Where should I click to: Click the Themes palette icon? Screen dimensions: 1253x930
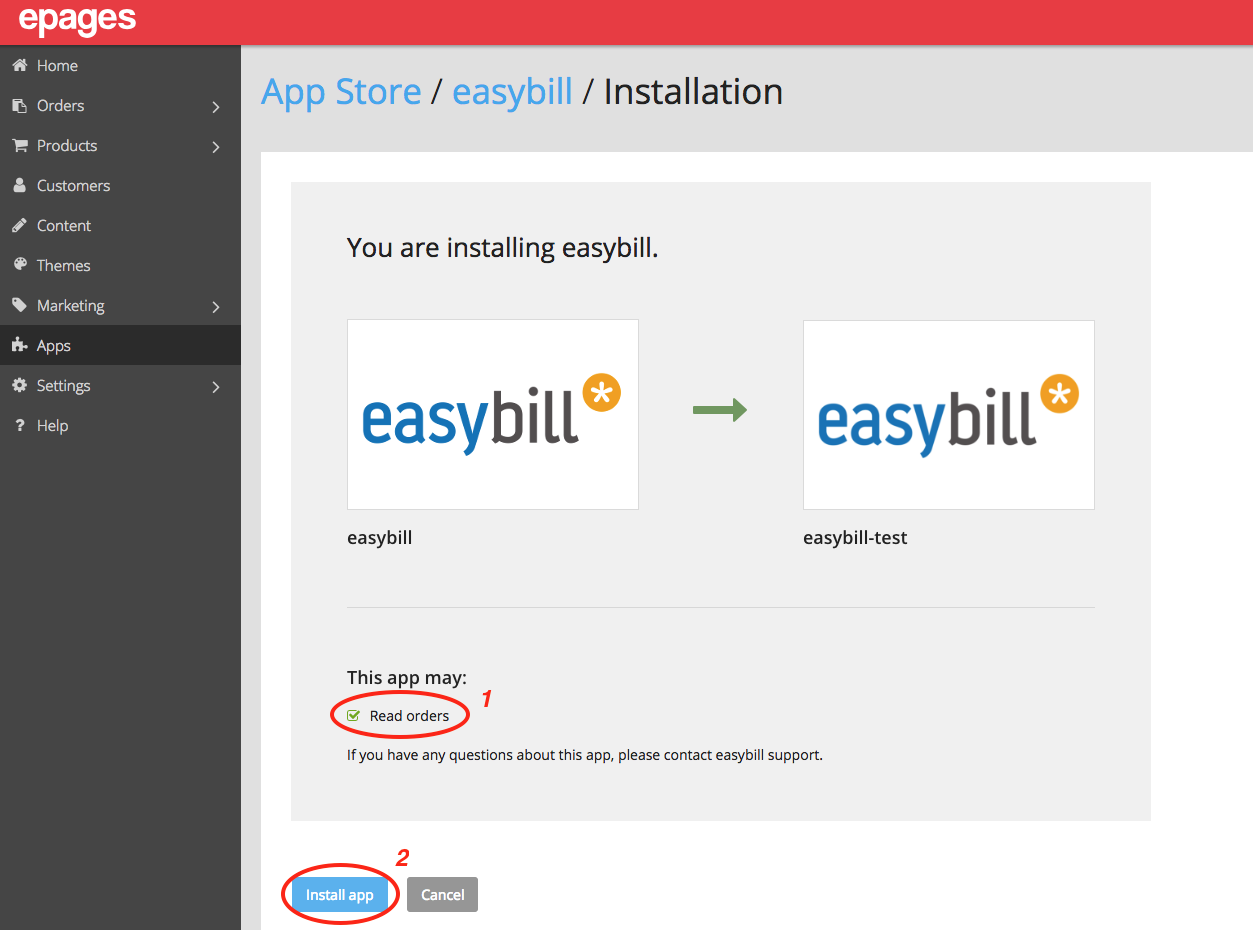(x=19, y=265)
